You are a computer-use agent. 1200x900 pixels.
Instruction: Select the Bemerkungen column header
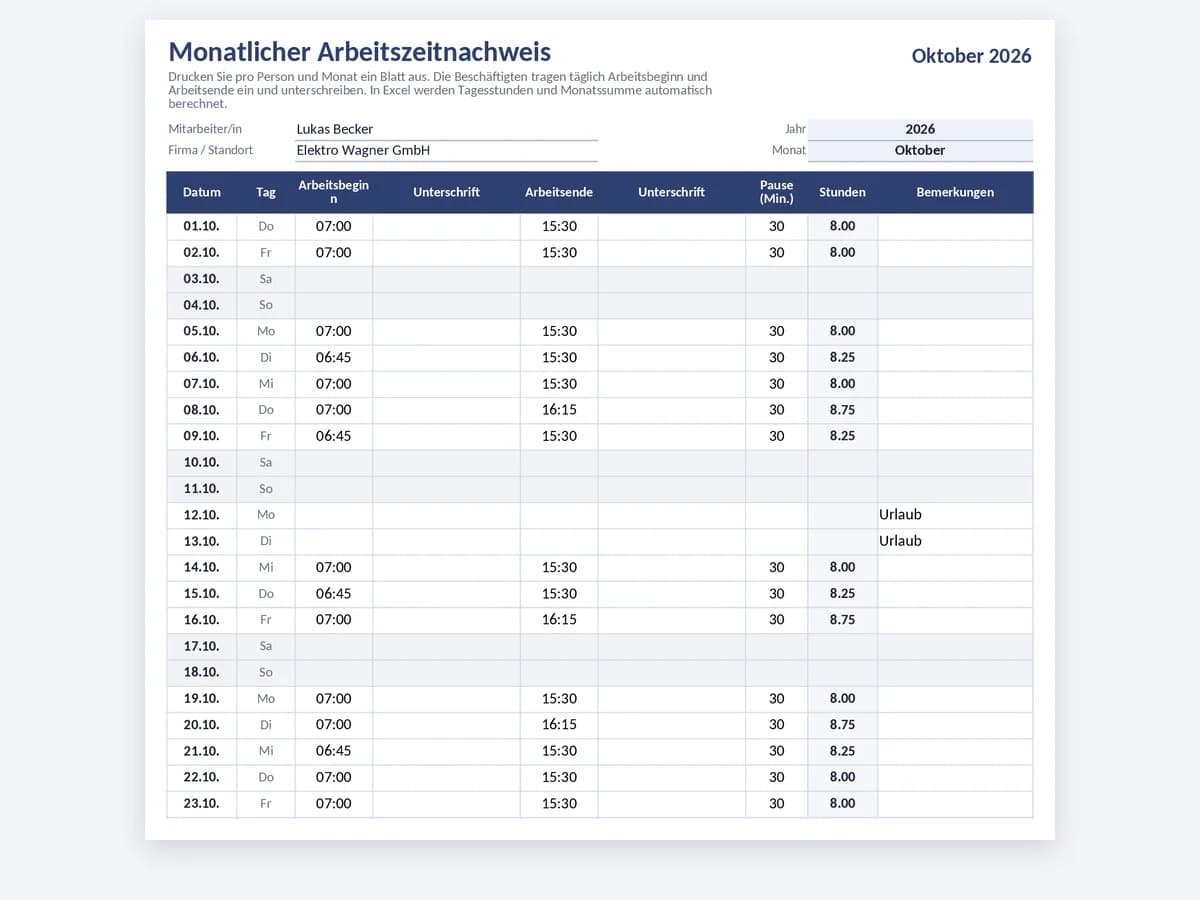click(955, 192)
